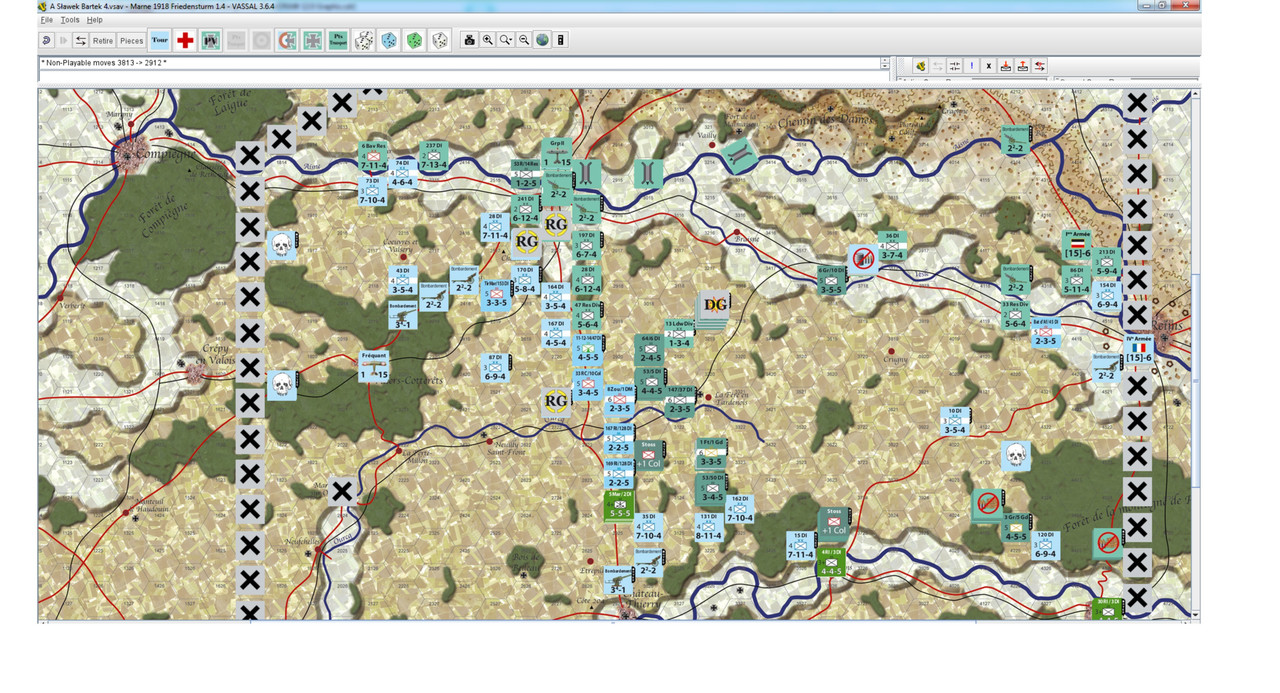Click the iron cross toolbar icon

coord(313,40)
